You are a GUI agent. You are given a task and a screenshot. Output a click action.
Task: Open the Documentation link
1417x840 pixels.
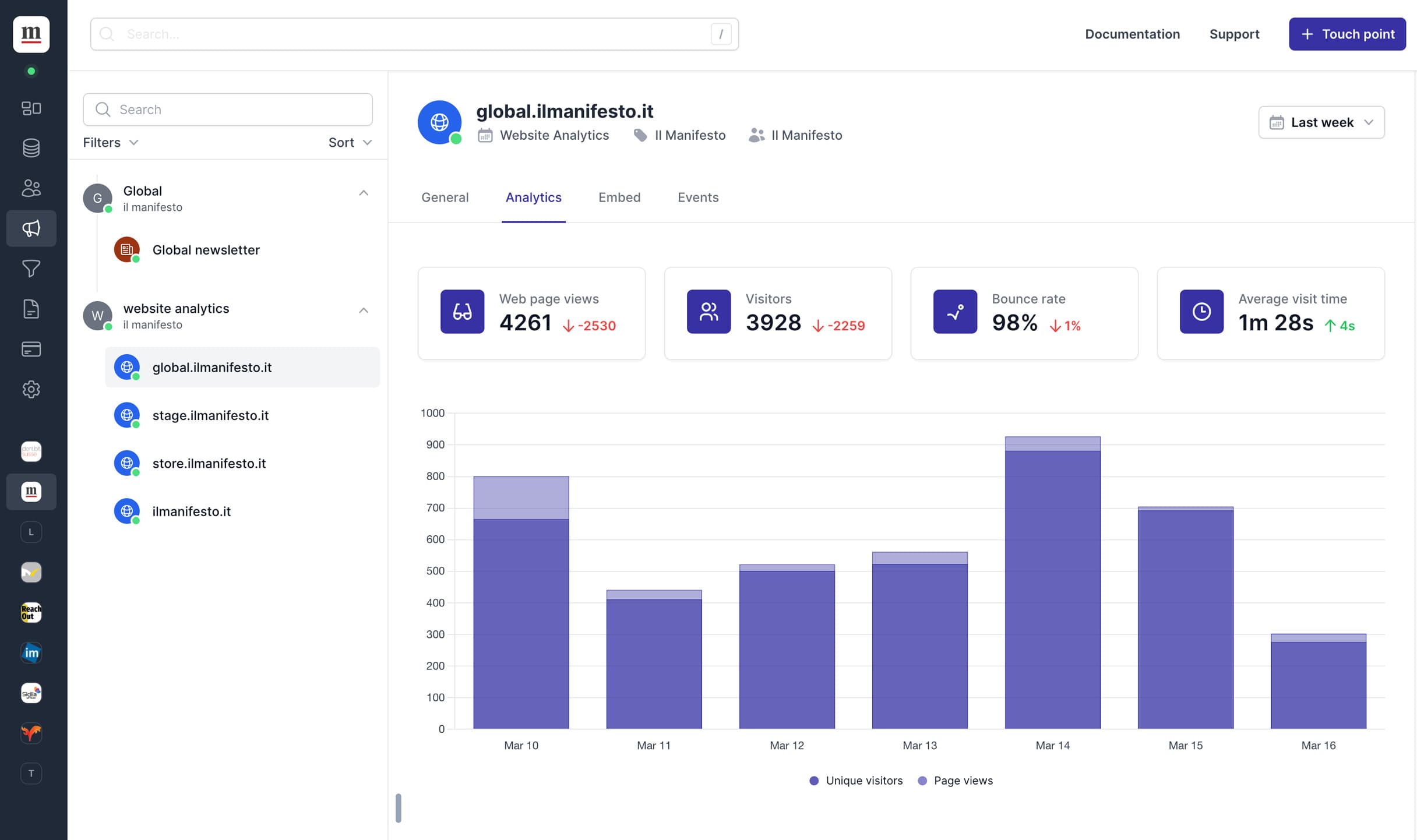click(1132, 34)
